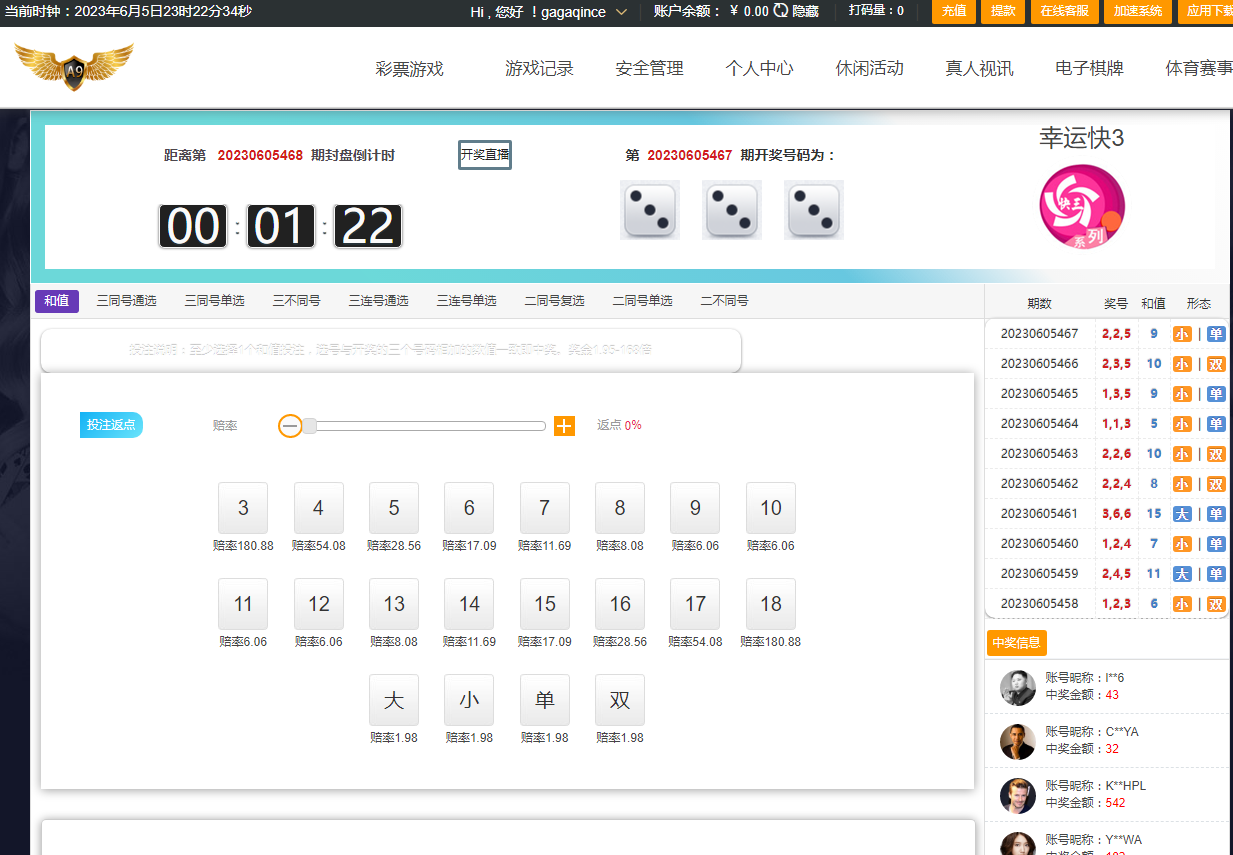The height and width of the screenshot is (855, 1233).
Task: Switch to the 二不同号 tab
Action: click(724, 301)
